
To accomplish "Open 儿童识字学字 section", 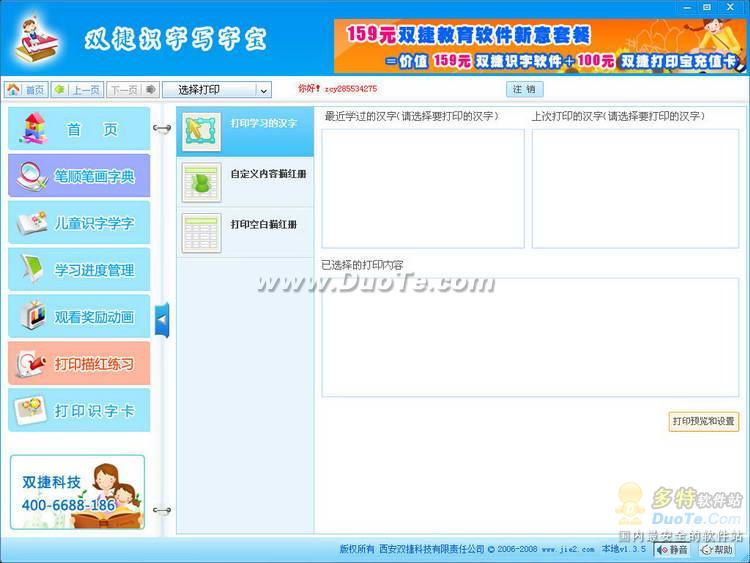I will tap(79, 222).
